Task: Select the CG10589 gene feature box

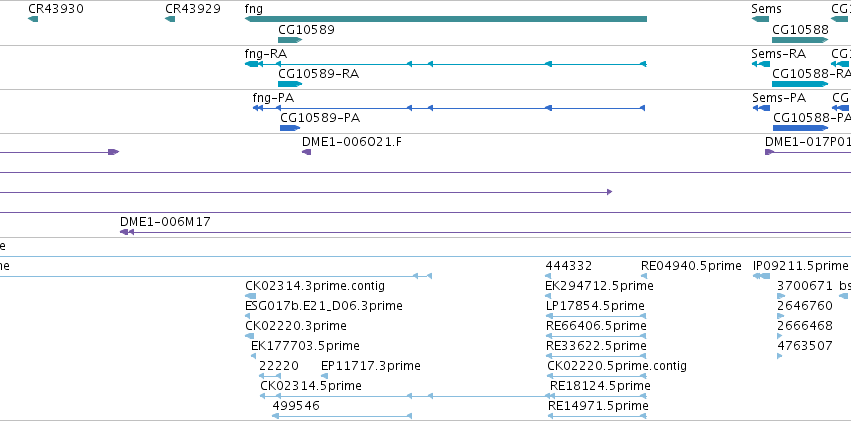Action: coord(290,40)
